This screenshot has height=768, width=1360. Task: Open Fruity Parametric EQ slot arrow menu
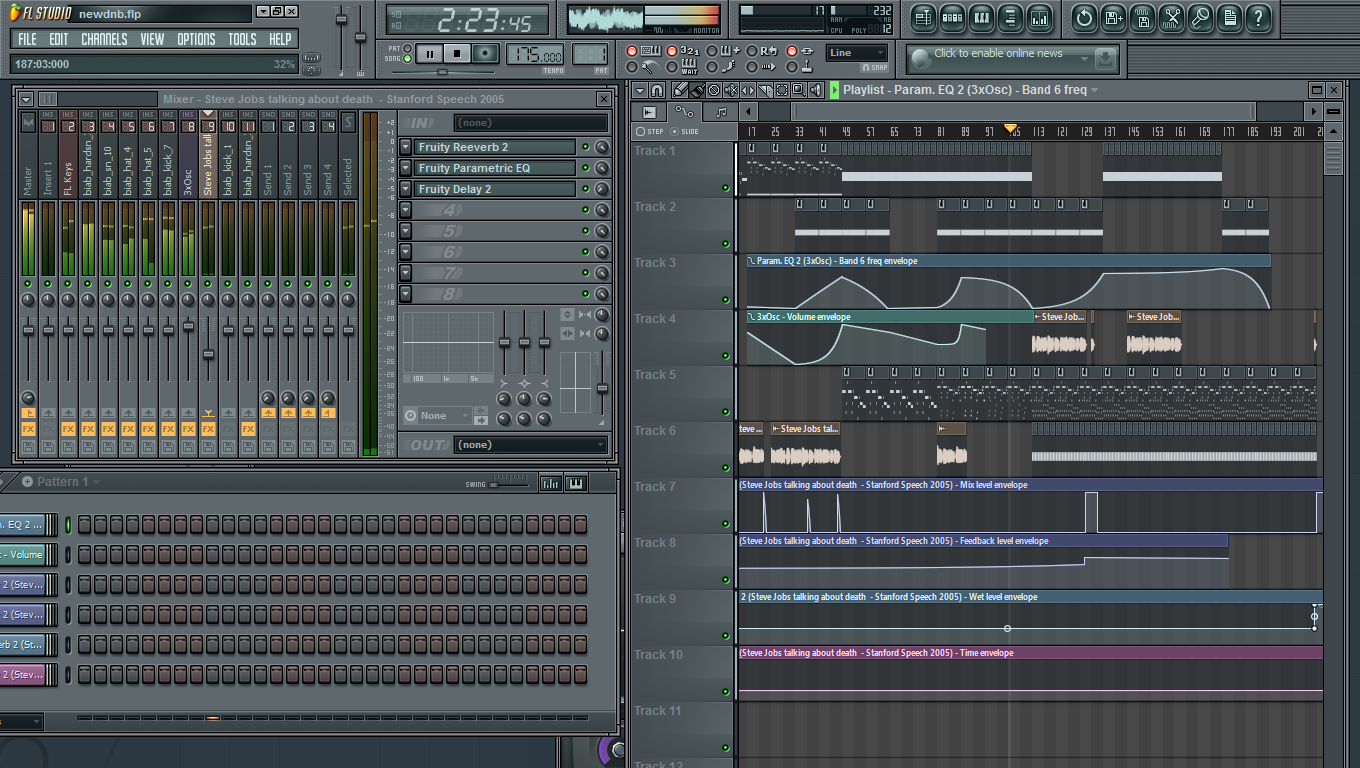click(x=405, y=168)
